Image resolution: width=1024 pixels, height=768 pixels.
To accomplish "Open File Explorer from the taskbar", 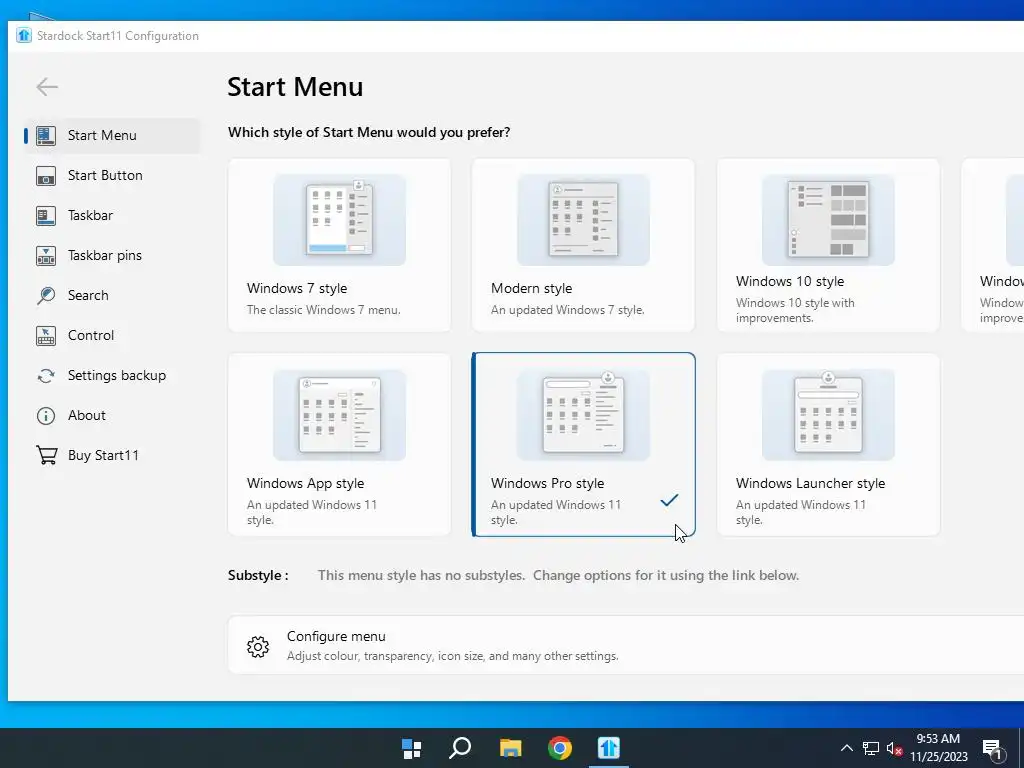I will [511, 748].
